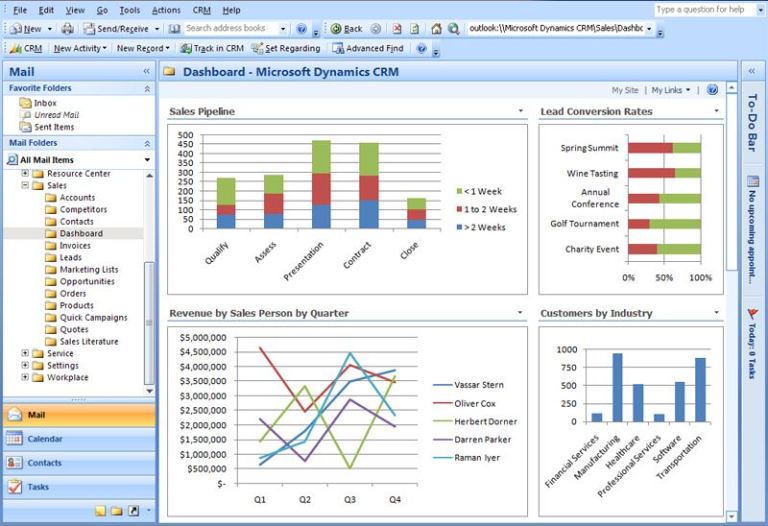Open the Sales Pipeline chart options dropdown
The width and height of the screenshot is (768, 526).
pos(520,112)
